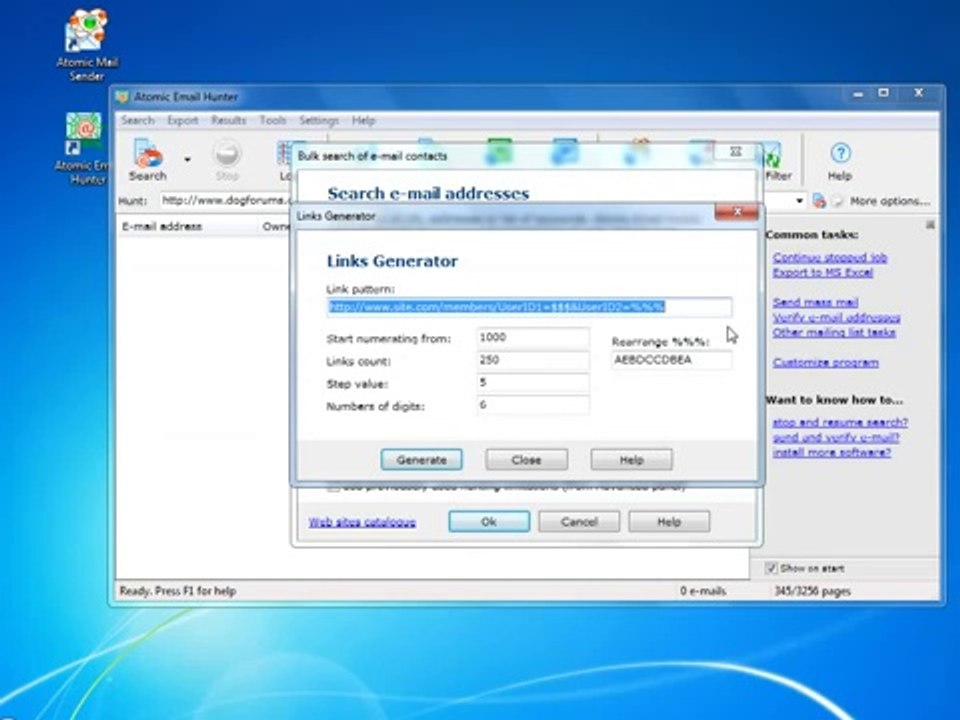Click the Generate button

[421, 460]
